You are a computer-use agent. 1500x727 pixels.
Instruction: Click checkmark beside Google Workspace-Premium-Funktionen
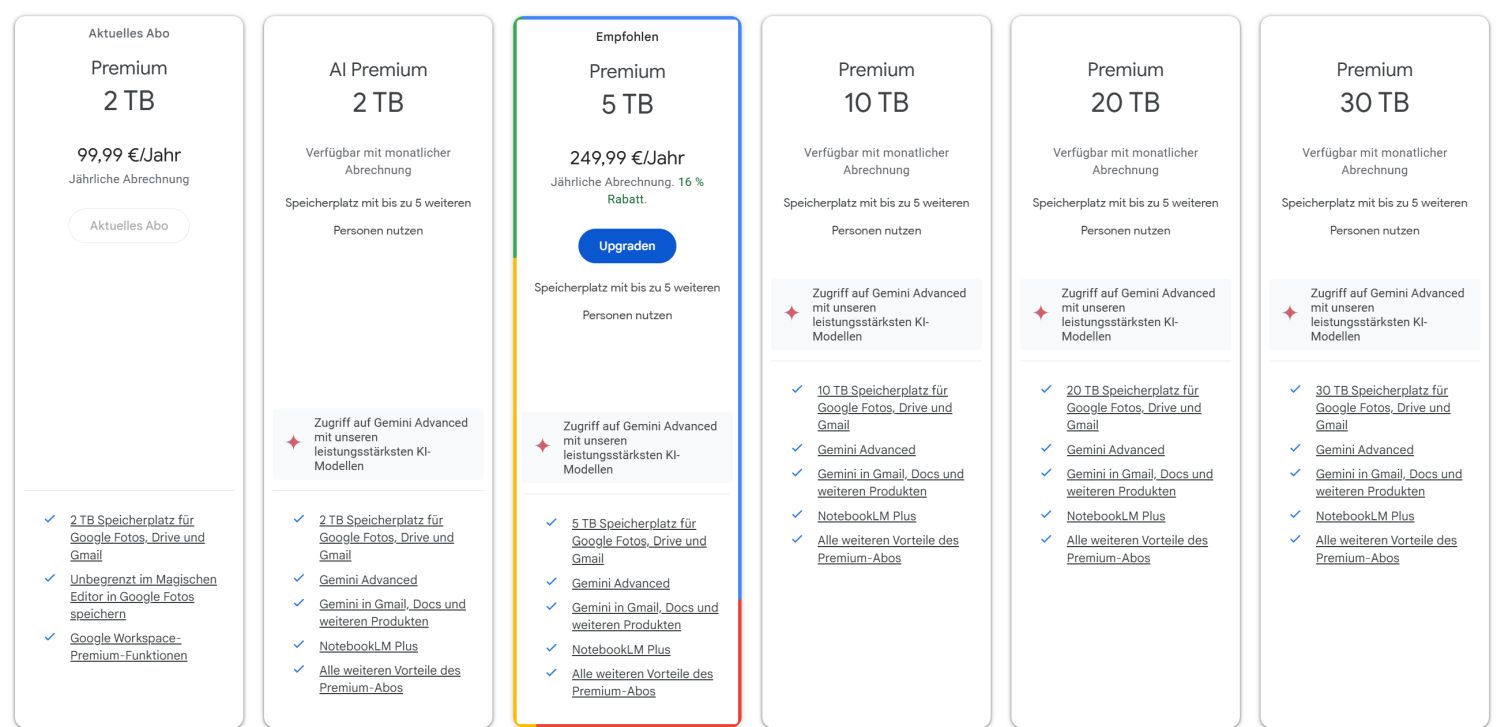click(x=50, y=637)
